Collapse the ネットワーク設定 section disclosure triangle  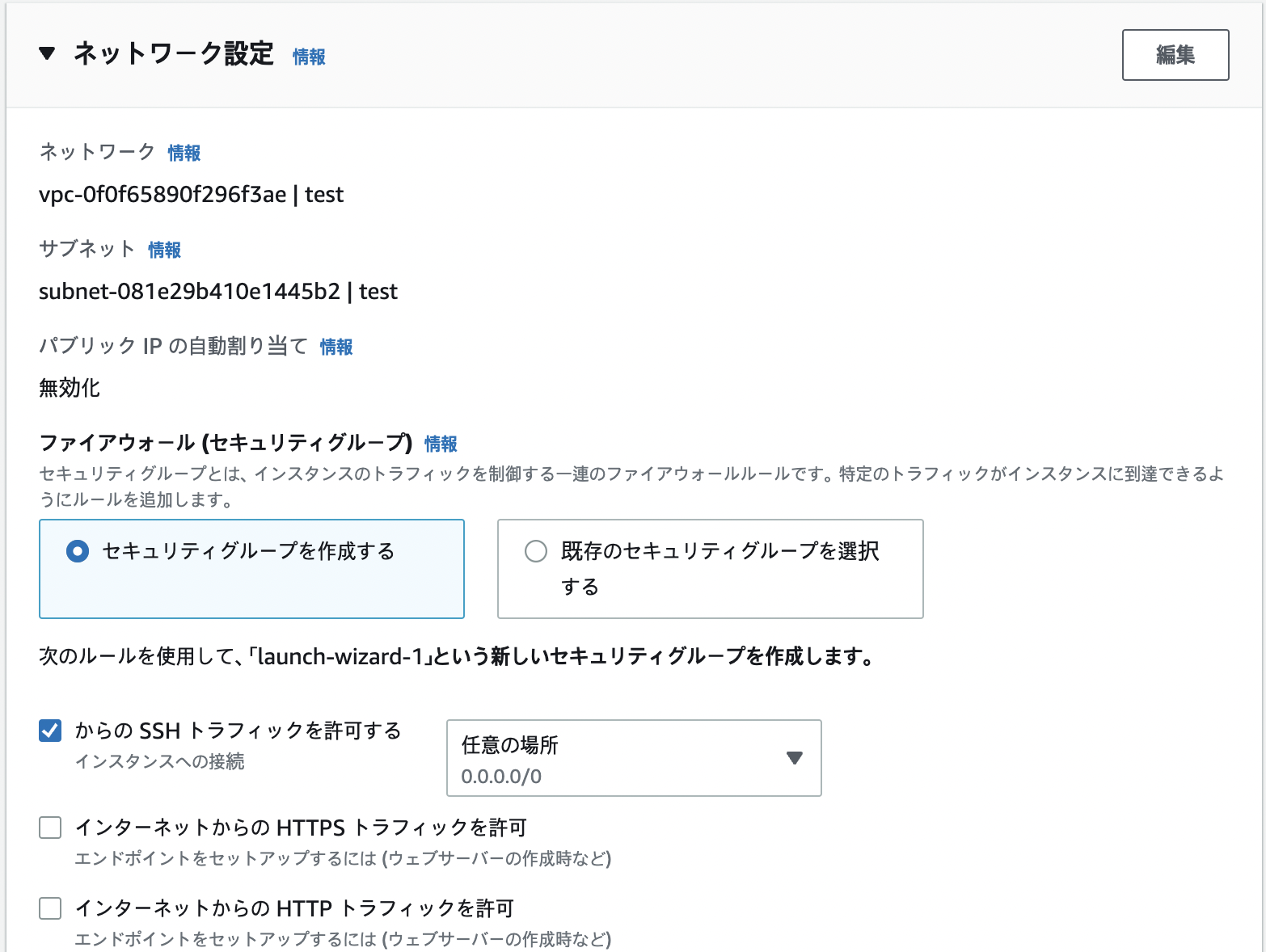[46, 55]
